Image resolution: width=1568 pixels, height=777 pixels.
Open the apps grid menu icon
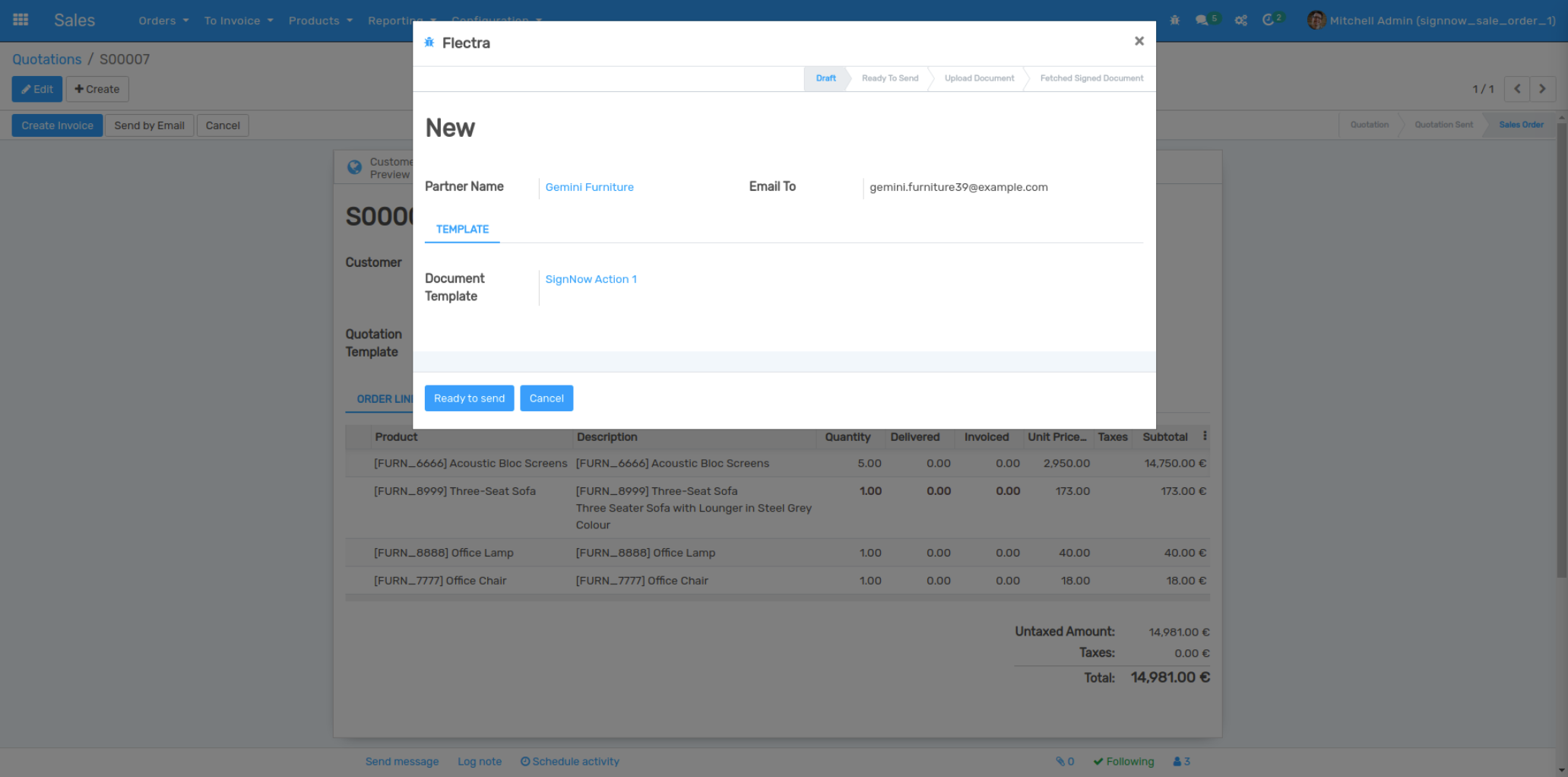21,20
